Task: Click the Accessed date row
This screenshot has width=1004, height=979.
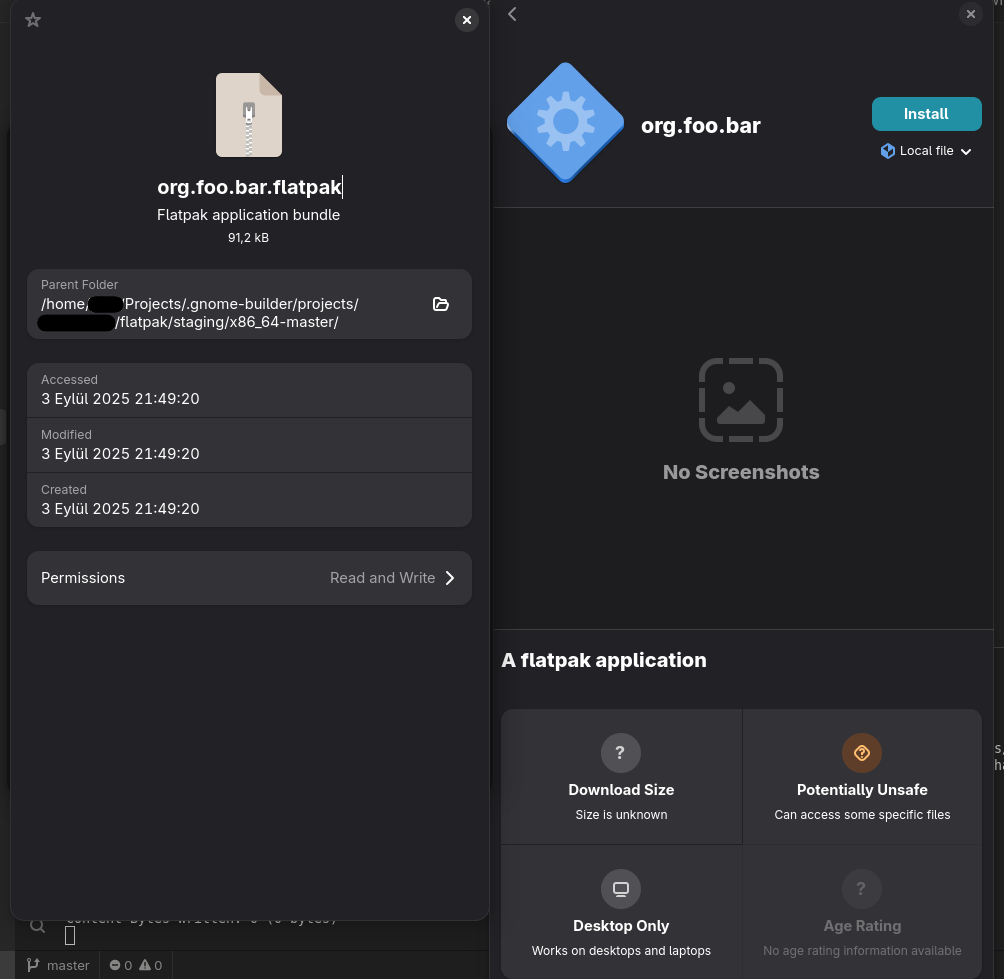Action: tap(249, 391)
